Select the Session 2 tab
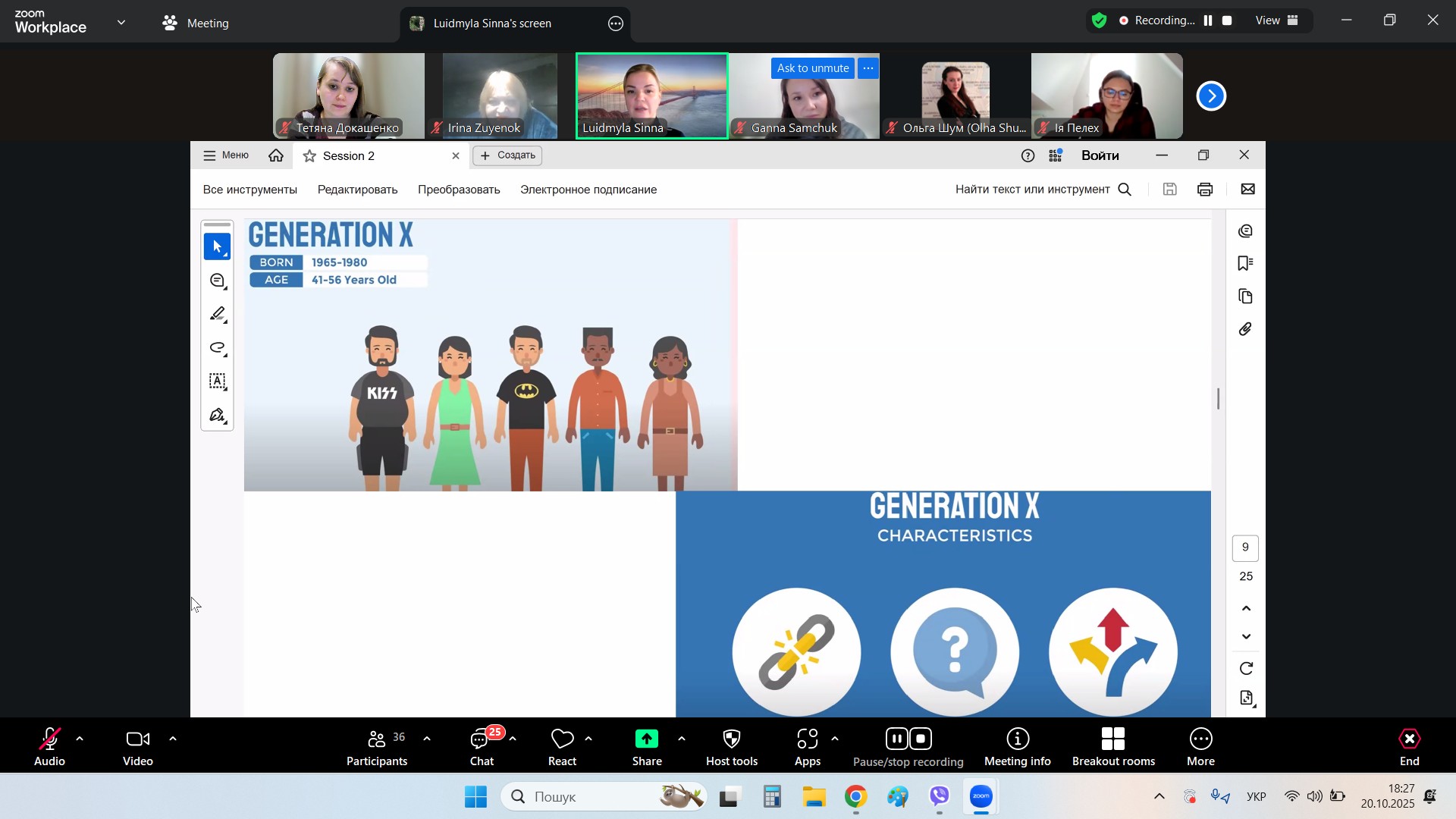Image resolution: width=1456 pixels, height=819 pixels. coord(349,156)
